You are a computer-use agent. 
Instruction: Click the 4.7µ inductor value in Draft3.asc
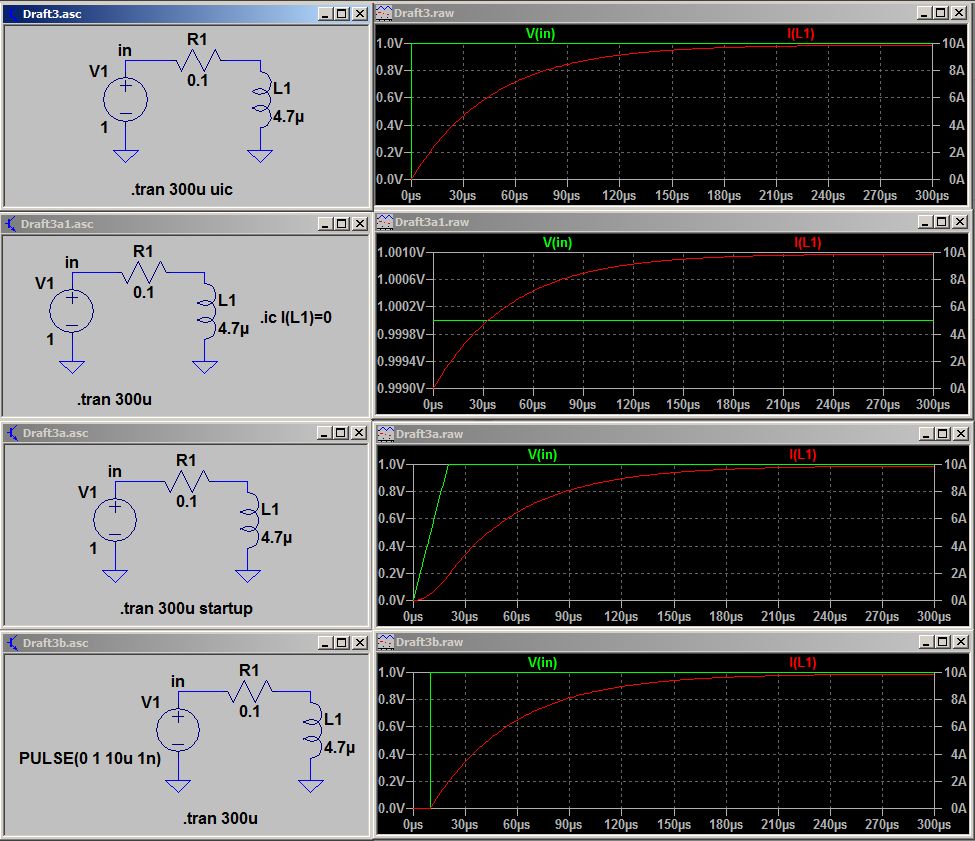point(289,116)
